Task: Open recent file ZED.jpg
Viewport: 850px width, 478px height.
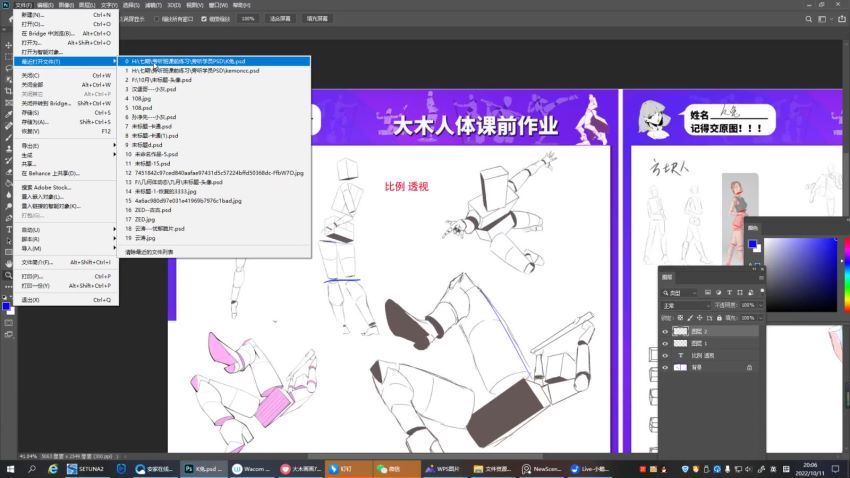Action: pyautogui.click(x=215, y=219)
